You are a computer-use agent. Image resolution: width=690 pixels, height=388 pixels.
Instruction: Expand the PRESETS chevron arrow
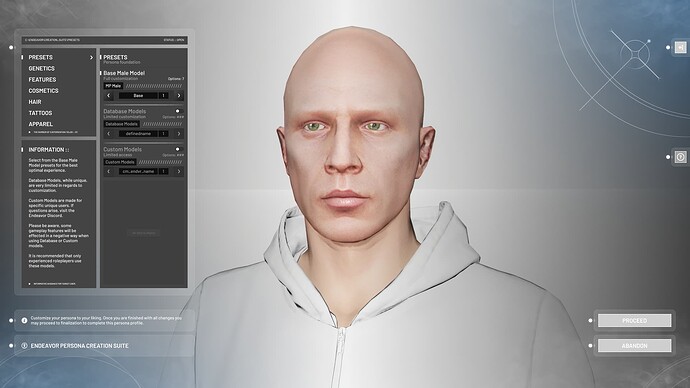pyautogui.click(x=91, y=58)
